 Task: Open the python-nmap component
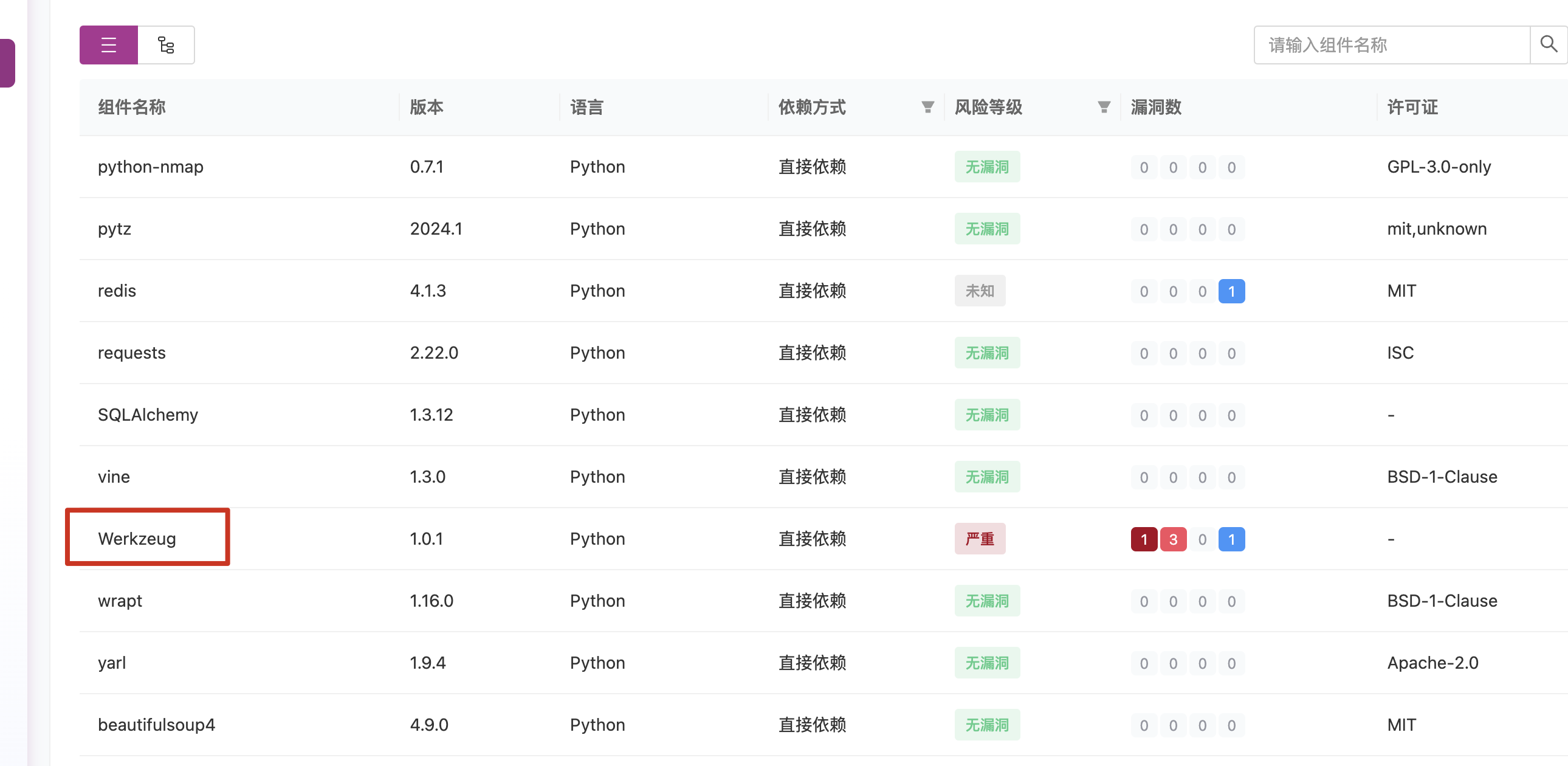pos(151,167)
